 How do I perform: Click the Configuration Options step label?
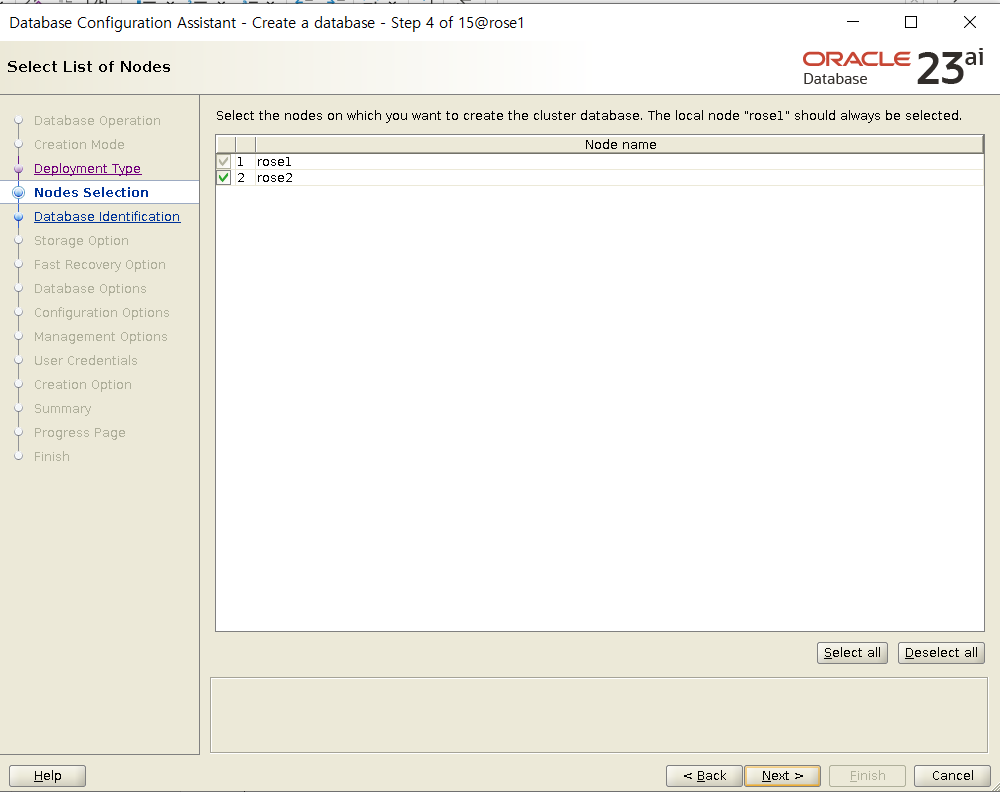coord(101,313)
